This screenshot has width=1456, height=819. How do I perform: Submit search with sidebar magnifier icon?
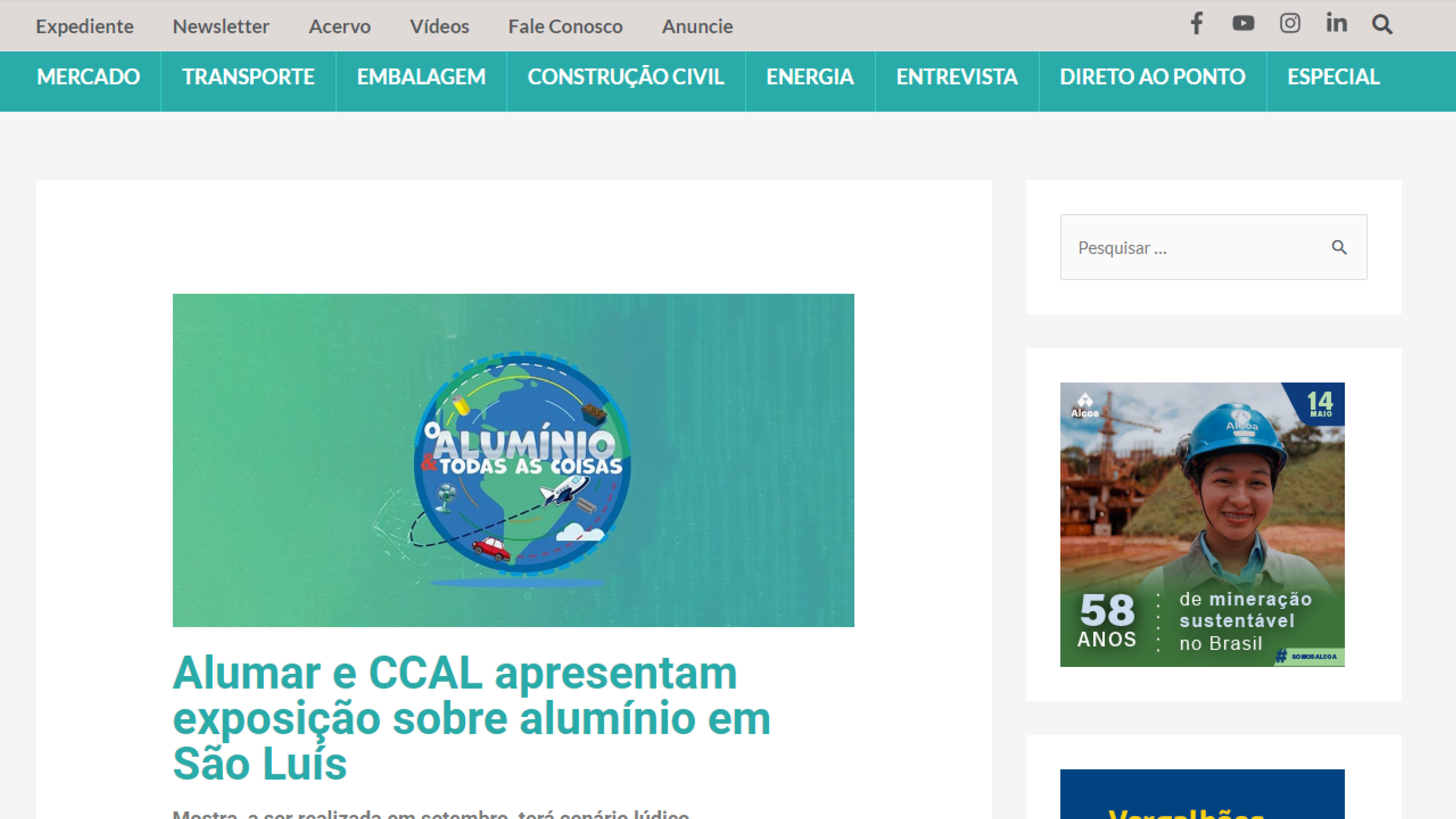[x=1339, y=247]
